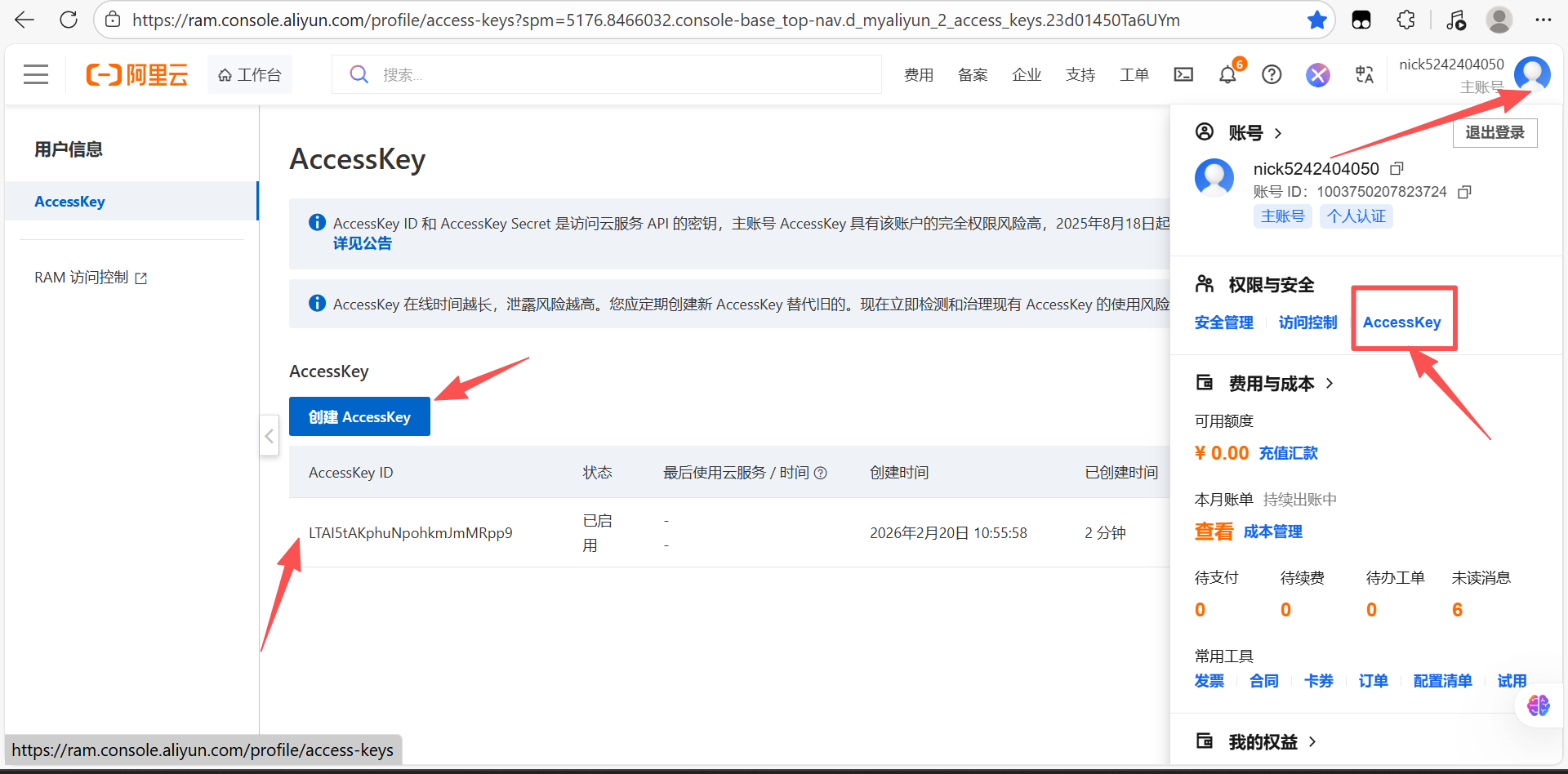This screenshot has width=1568, height=774.
Task: Open the Cloud Shell terminal icon
Action: (x=1183, y=74)
